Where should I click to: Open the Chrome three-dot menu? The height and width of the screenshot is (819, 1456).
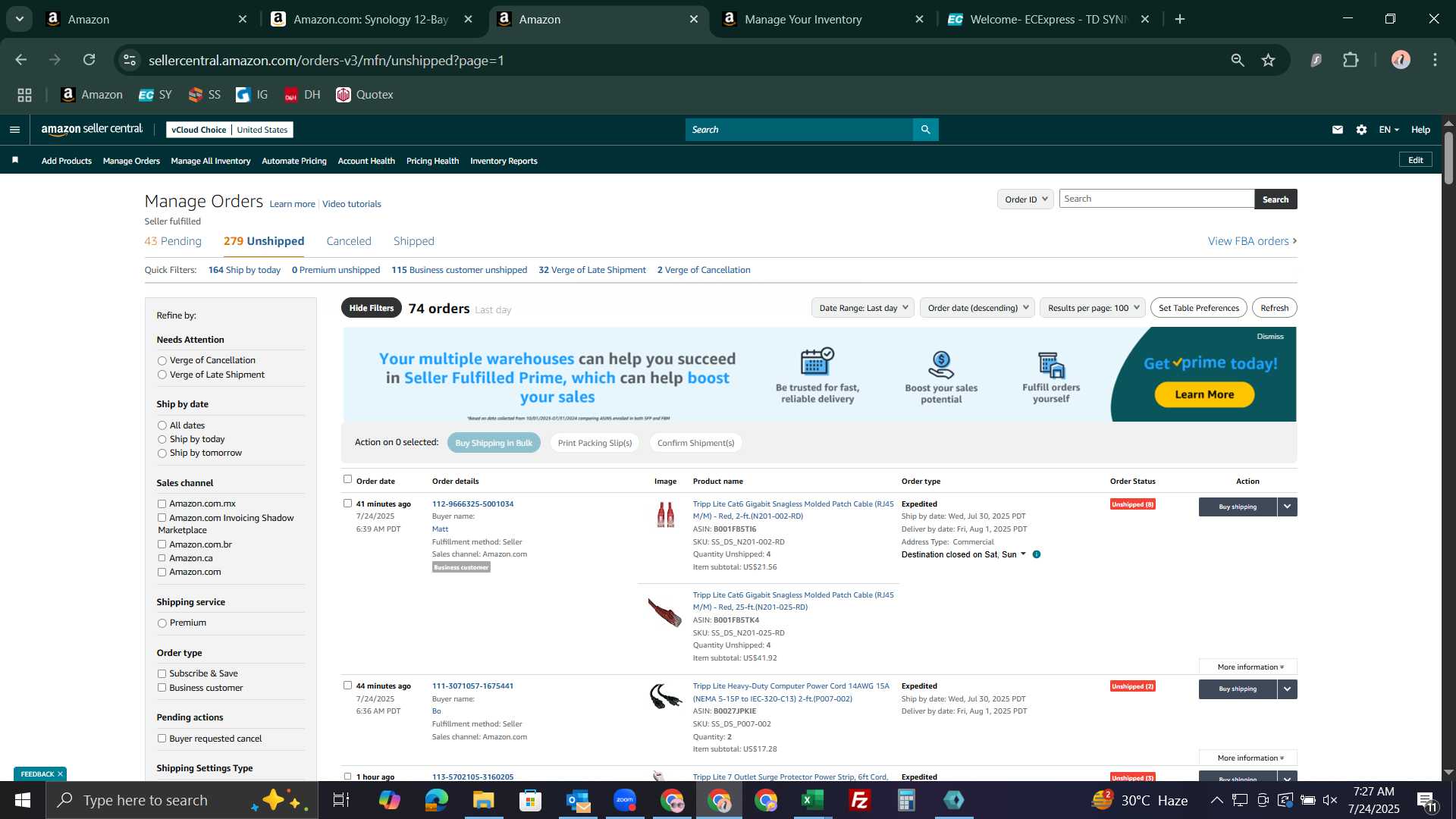pos(1436,60)
